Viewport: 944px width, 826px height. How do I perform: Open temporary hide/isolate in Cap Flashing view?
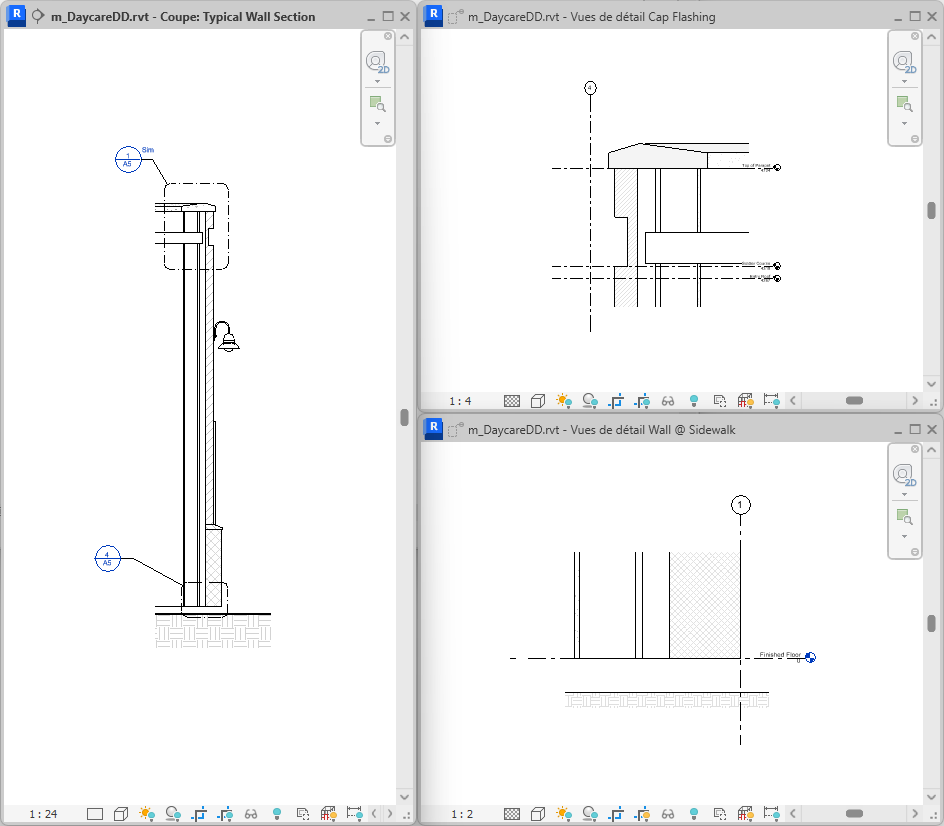(x=668, y=401)
